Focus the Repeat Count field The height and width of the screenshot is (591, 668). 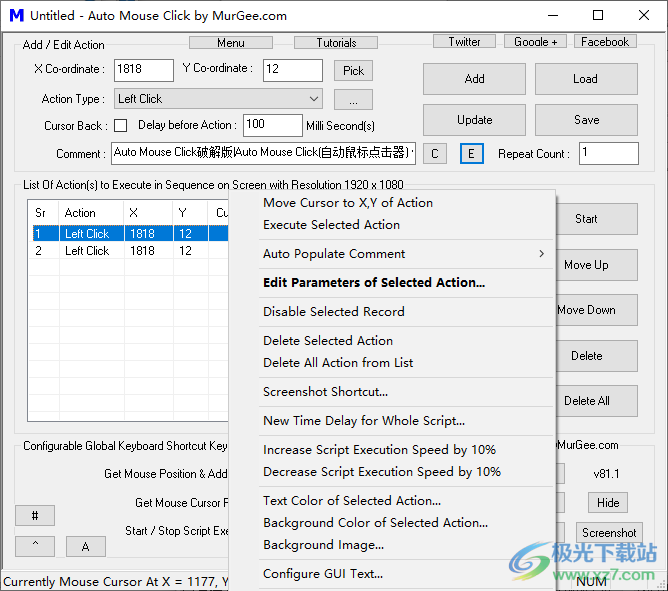pos(608,153)
